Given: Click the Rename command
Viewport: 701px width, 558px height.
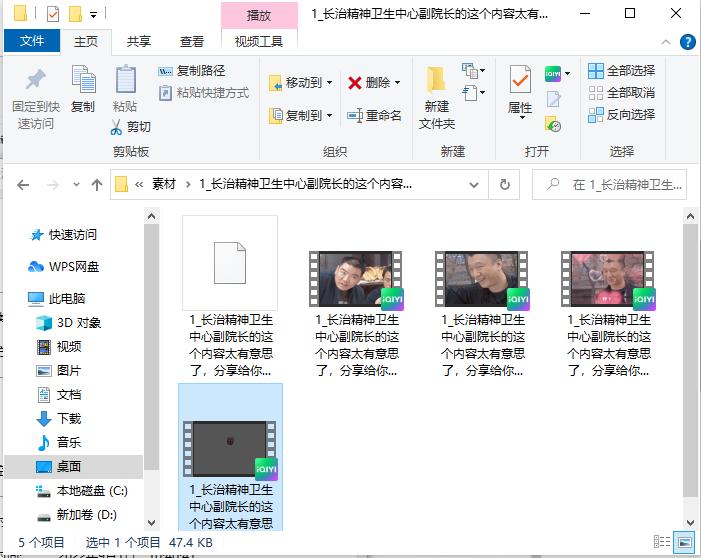Looking at the screenshot, I should point(374,116).
